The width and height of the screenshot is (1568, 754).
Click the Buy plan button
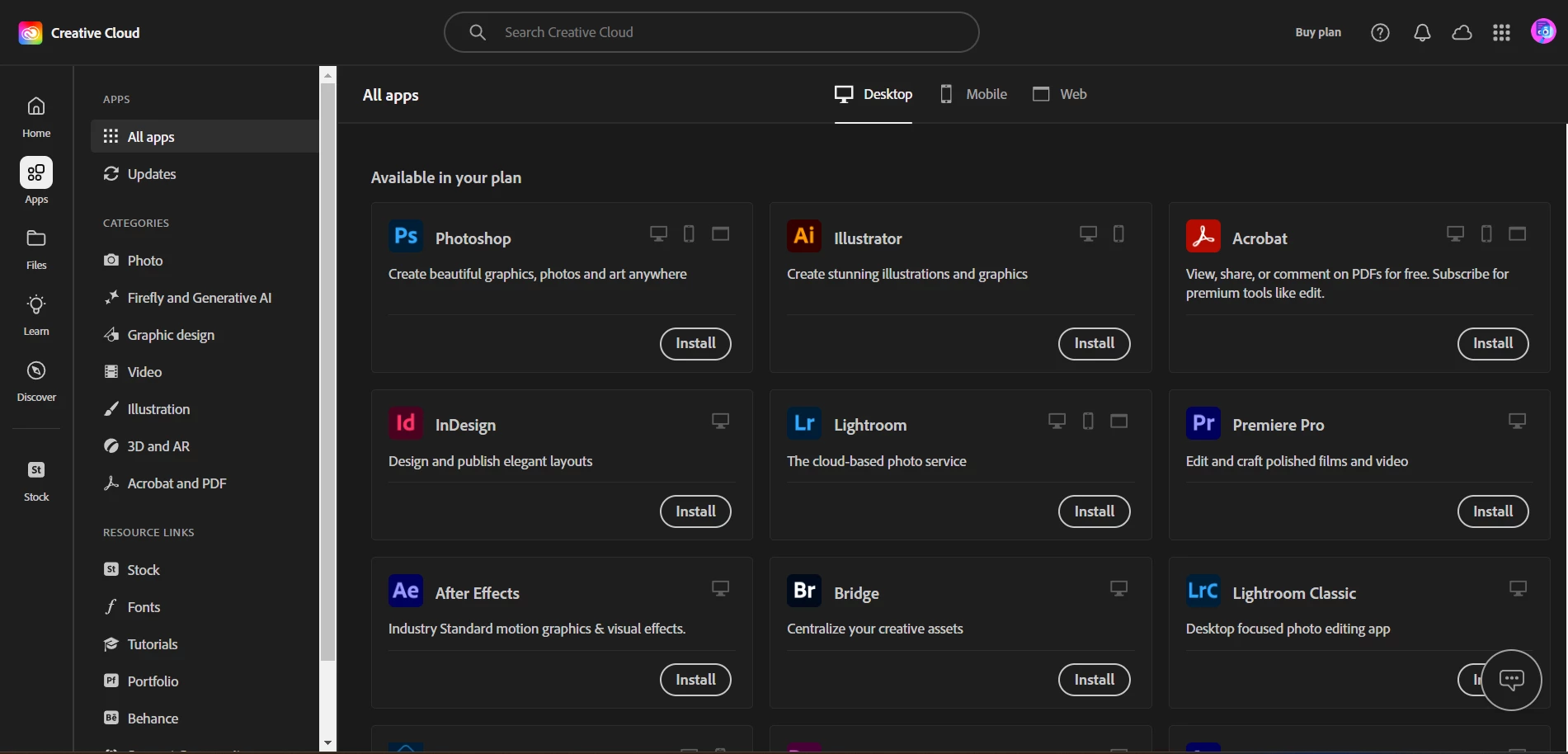[1318, 32]
